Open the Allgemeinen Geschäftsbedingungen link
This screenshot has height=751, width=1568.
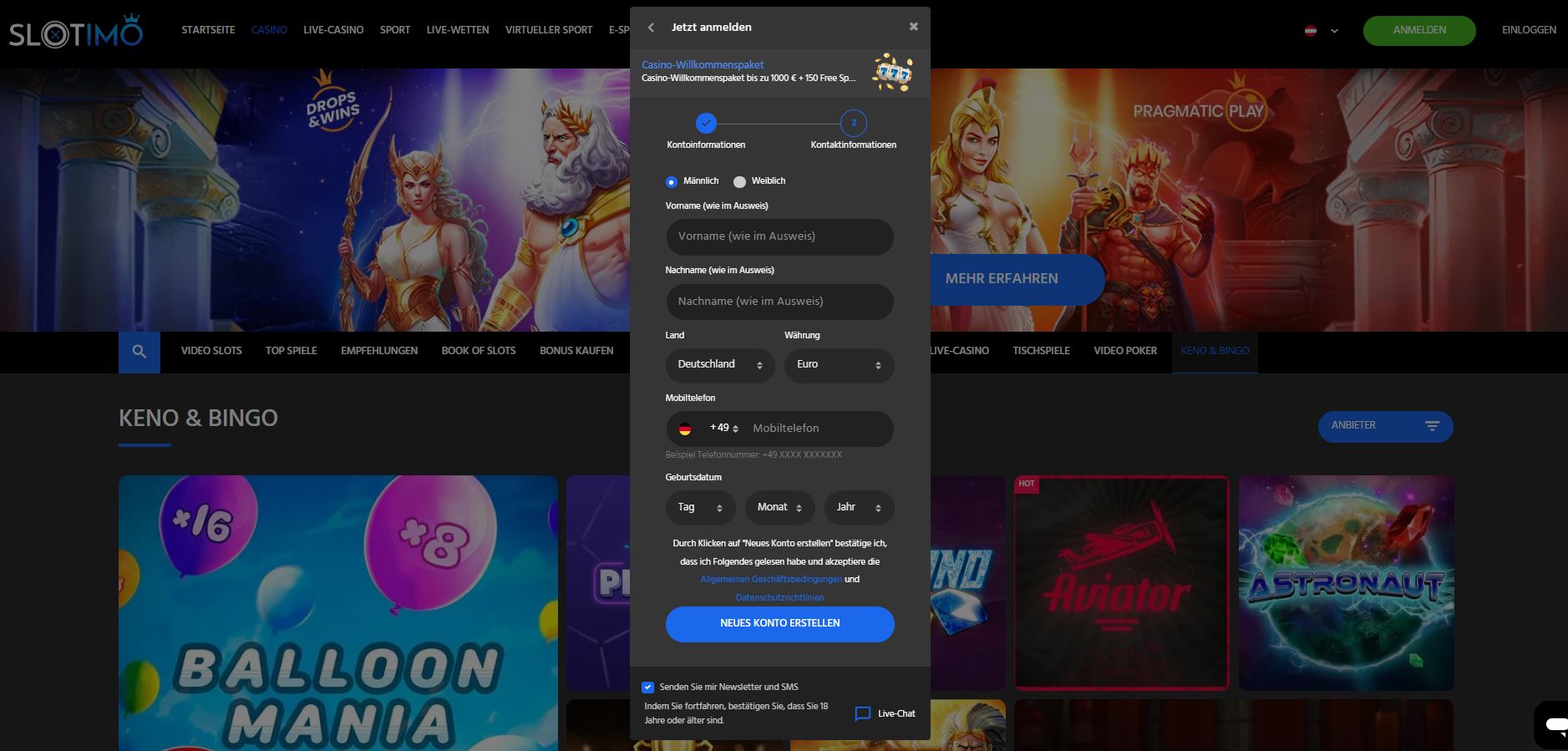pyautogui.click(x=771, y=580)
